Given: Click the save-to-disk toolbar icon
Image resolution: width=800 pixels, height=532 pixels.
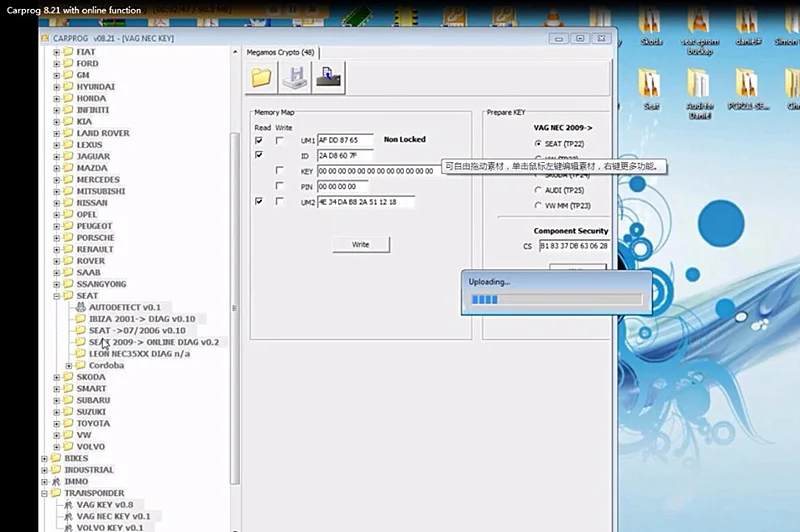Looking at the screenshot, I should 295,78.
